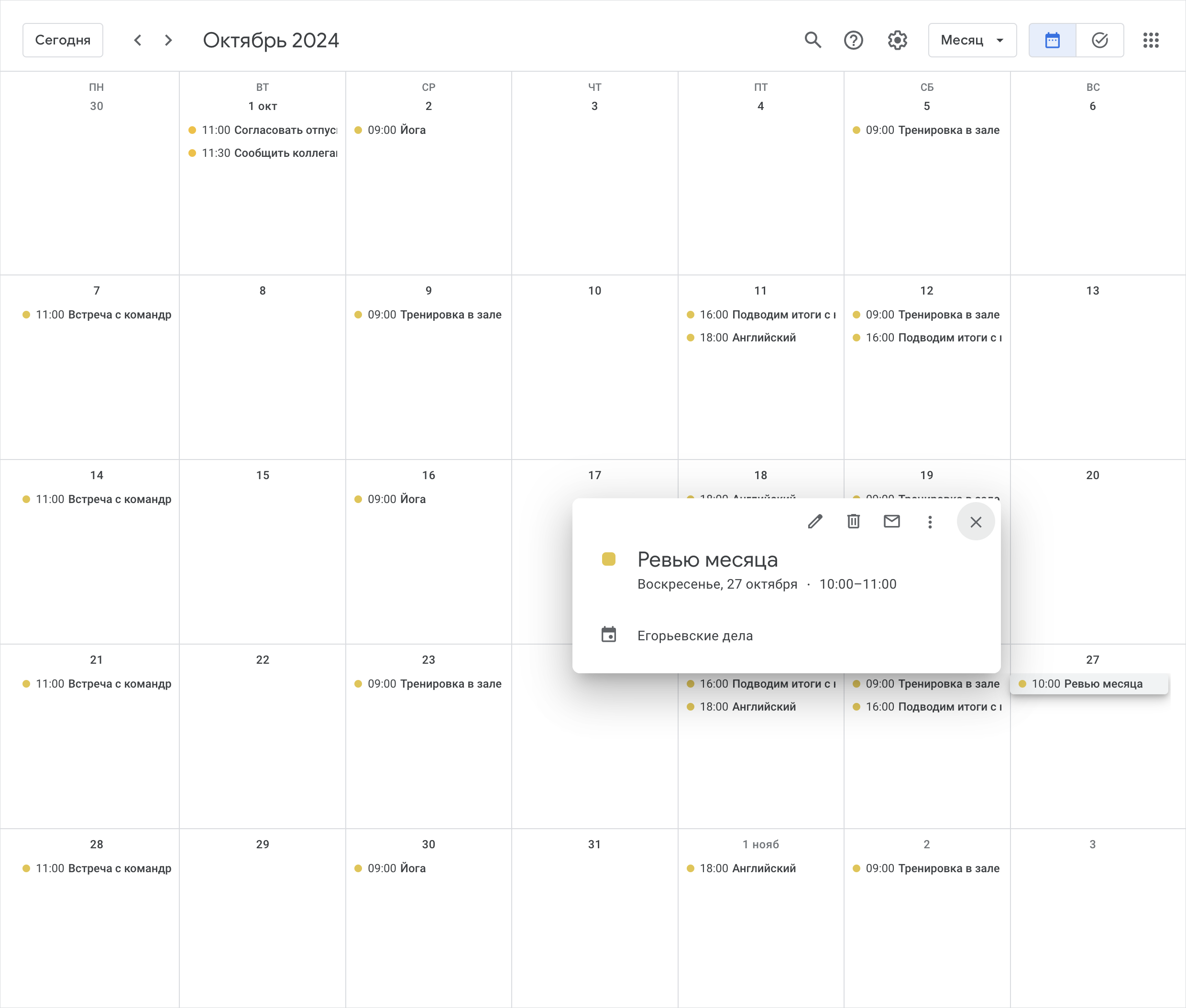1186x1008 pixels.
Task: Open Егорьевские дела calendar link in popup
Action: pos(694,634)
